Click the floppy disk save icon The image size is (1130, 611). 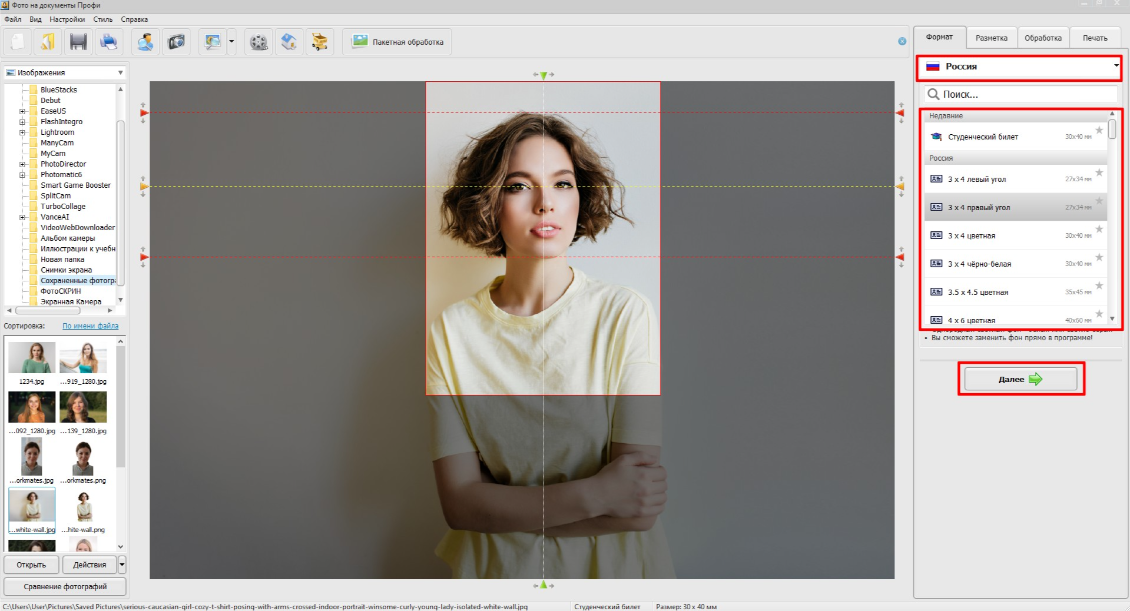(78, 42)
